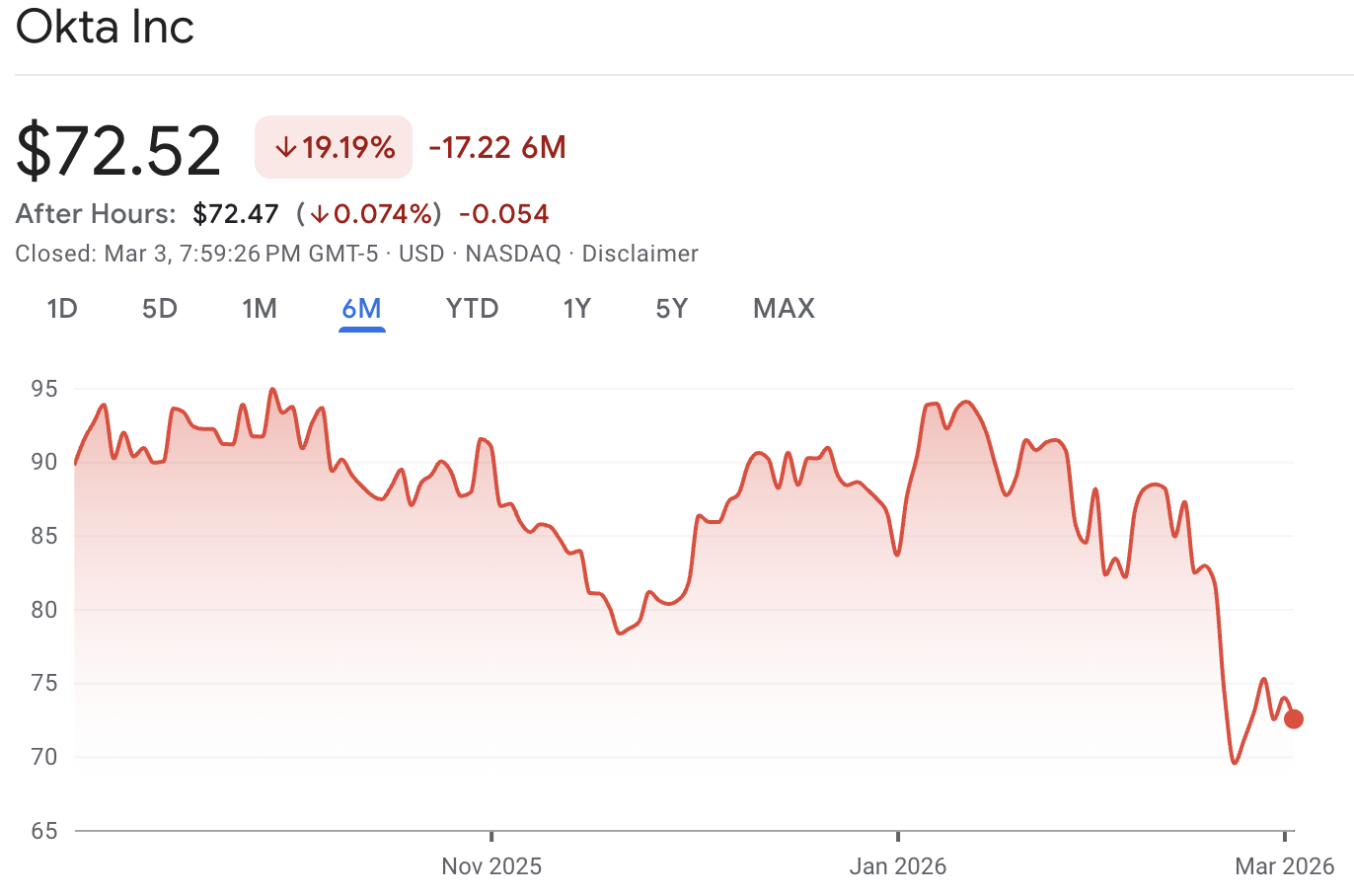Click the Jan 2026 axis label
The height and width of the screenshot is (896, 1354).
click(x=899, y=865)
